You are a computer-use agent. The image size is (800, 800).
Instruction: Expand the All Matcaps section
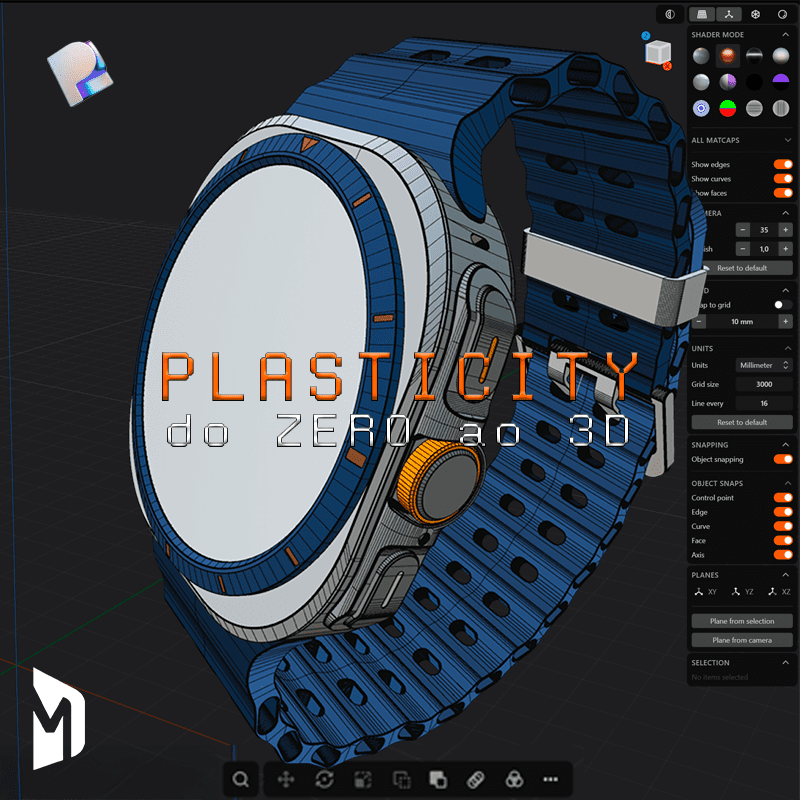786,142
